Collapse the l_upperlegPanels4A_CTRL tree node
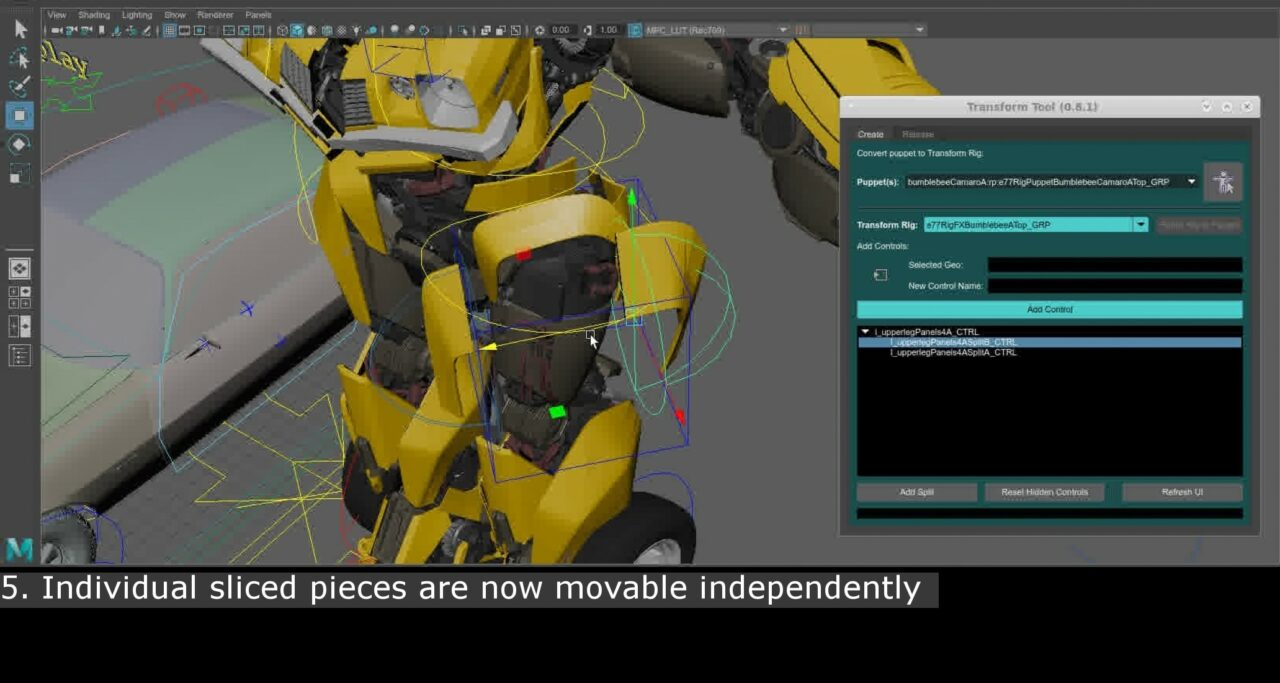 866,331
